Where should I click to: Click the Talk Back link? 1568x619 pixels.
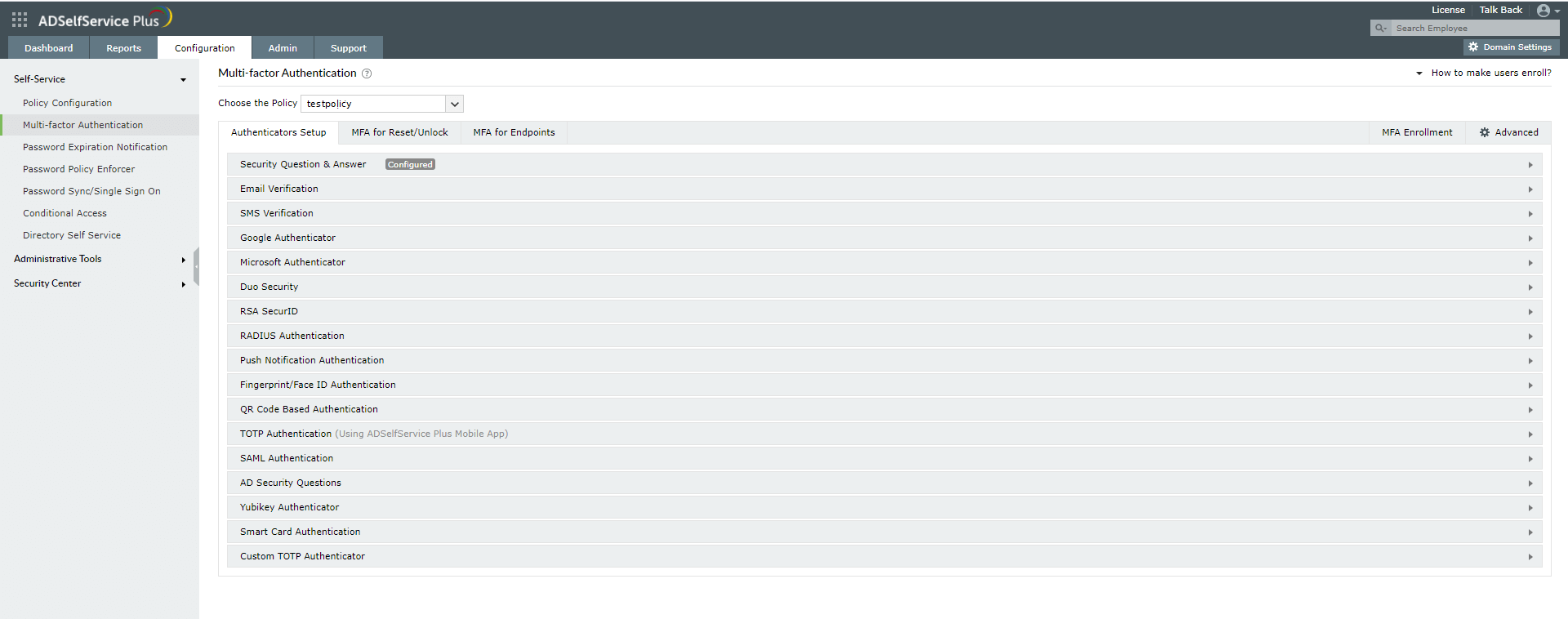pyautogui.click(x=1501, y=10)
